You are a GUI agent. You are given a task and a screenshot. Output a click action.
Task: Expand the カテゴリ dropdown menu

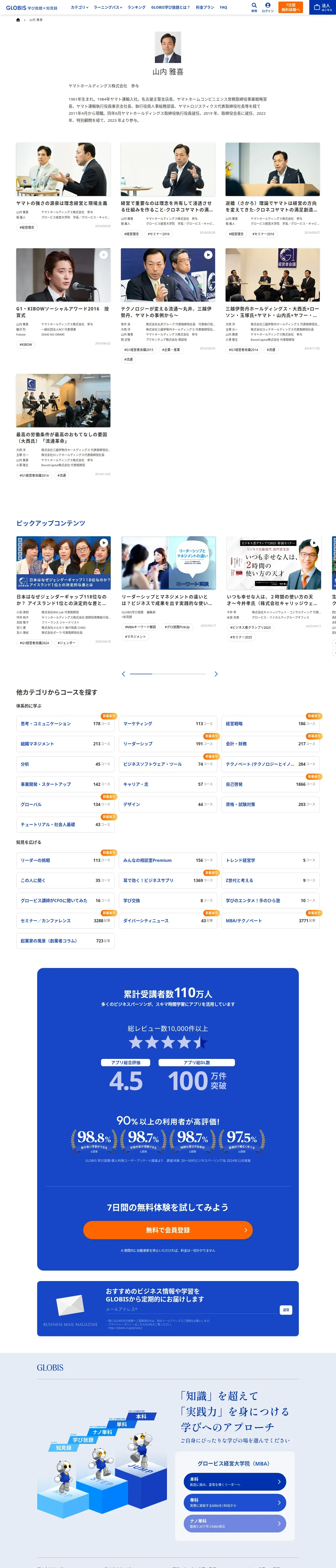tap(79, 7)
